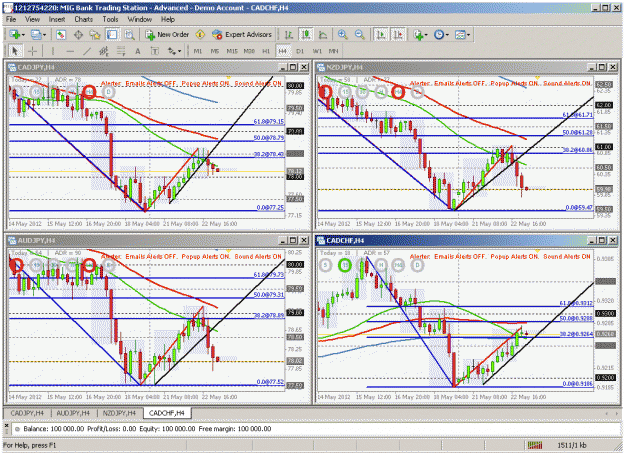The width and height of the screenshot is (625, 453).
Task: Open the Insert menu
Action: click(57, 19)
